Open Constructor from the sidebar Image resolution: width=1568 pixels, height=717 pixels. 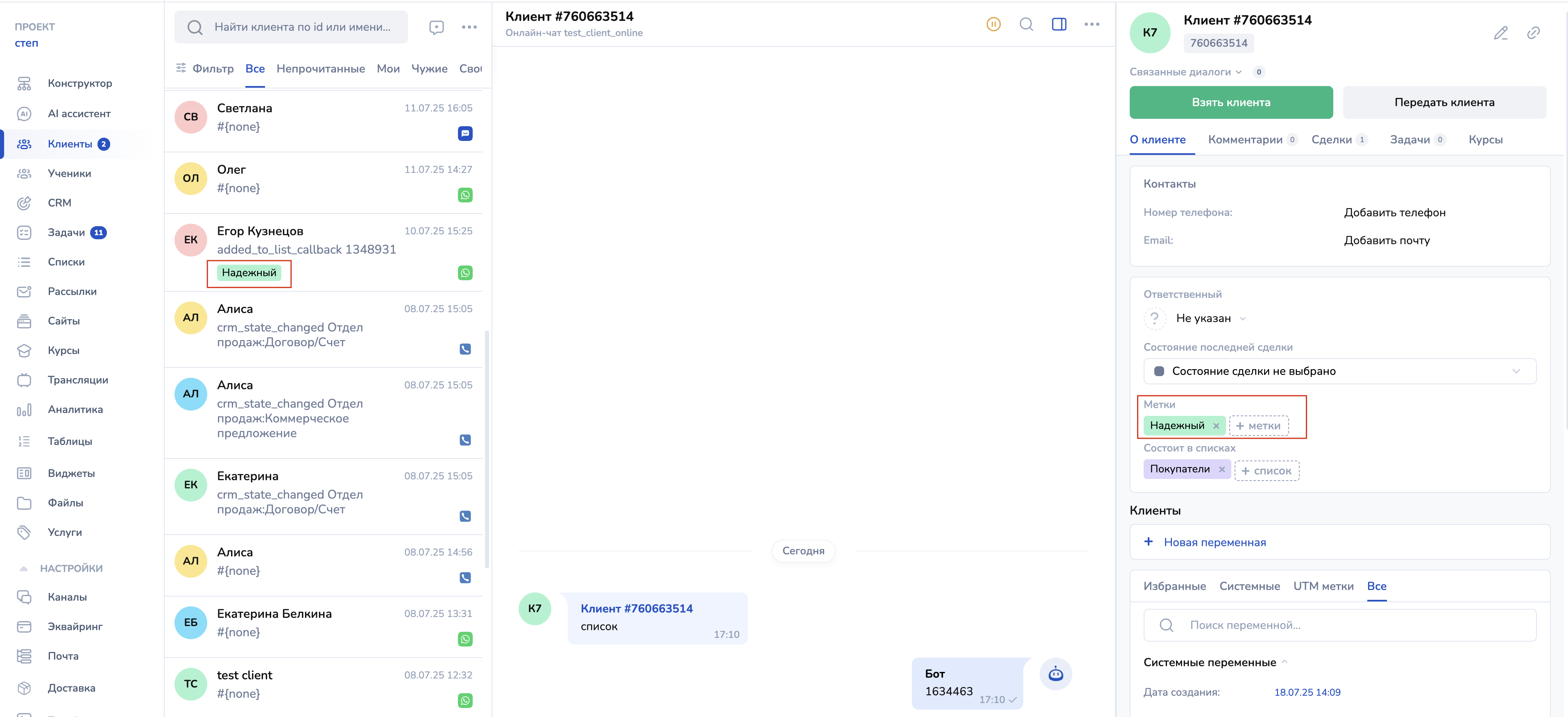[x=79, y=84]
